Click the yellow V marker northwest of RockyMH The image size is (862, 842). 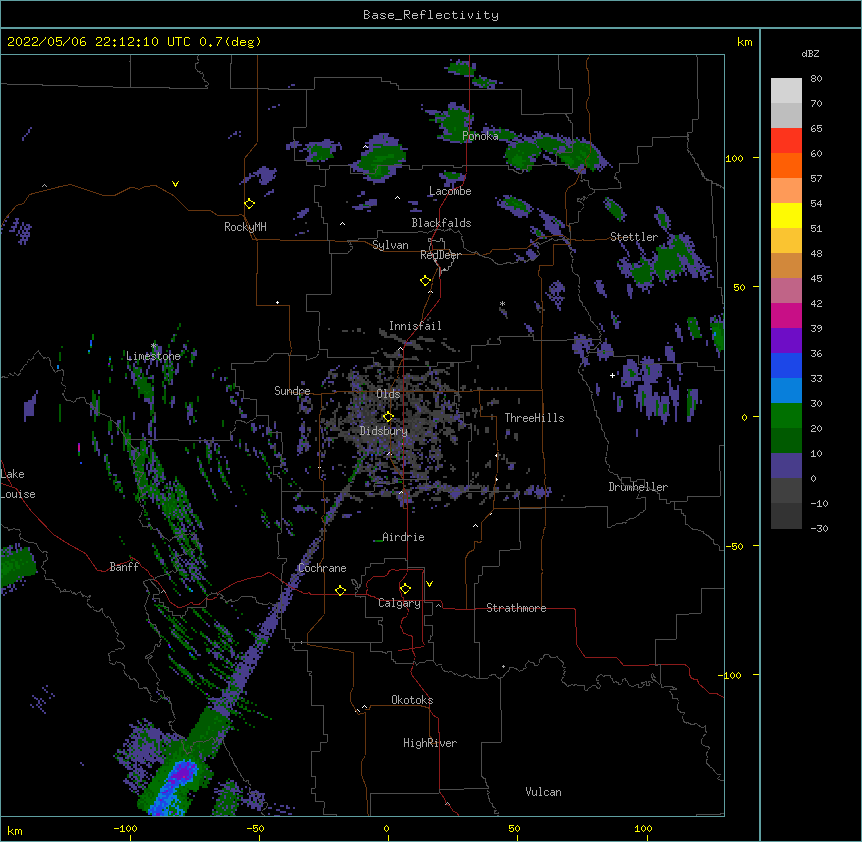point(175,184)
